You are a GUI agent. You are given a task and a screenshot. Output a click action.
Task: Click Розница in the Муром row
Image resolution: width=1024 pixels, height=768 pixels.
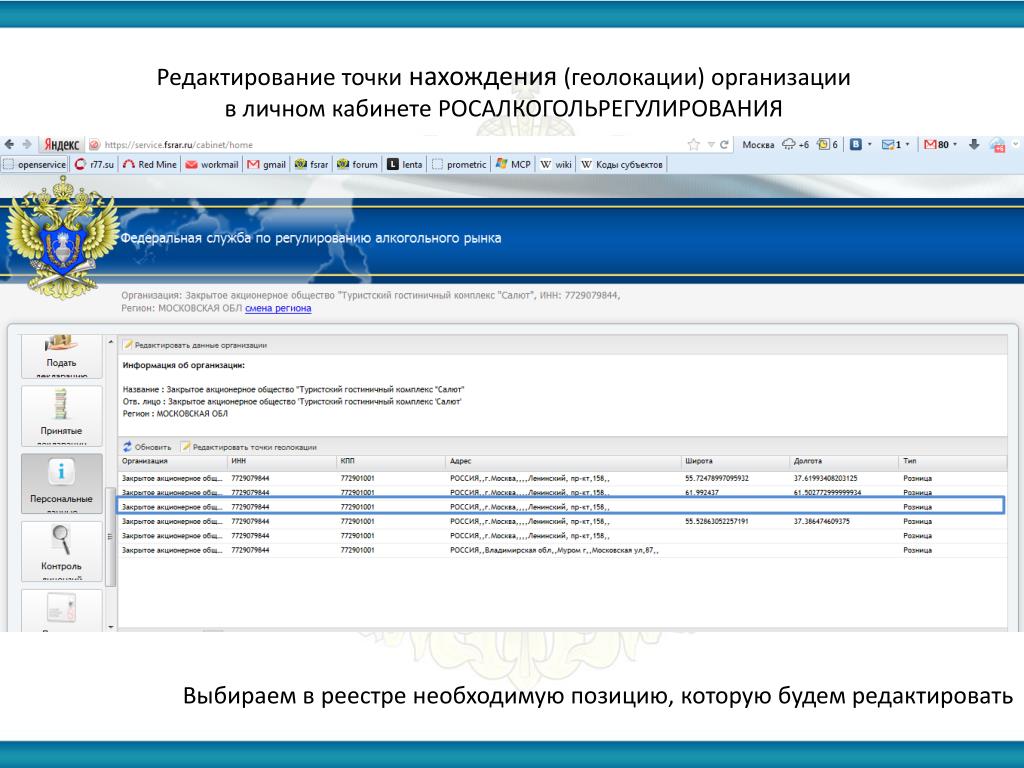click(x=918, y=550)
